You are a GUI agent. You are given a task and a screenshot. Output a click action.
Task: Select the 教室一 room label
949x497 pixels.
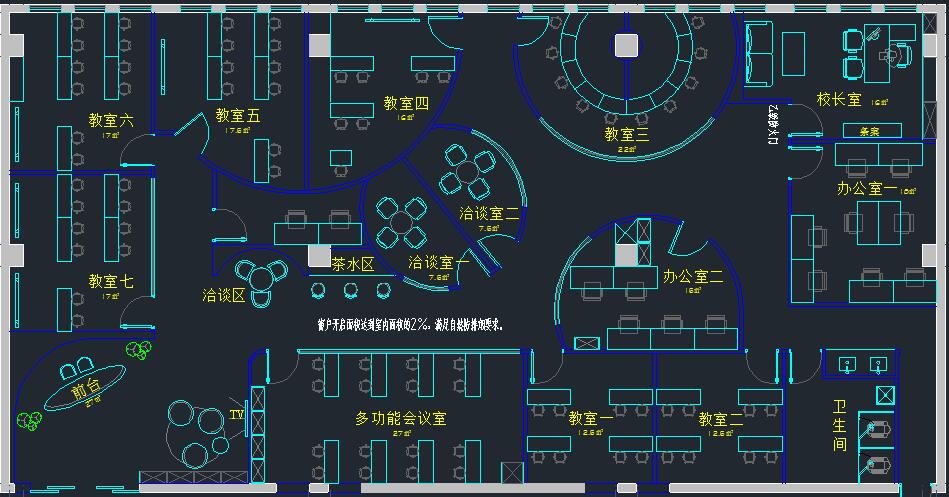pos(591,418)
